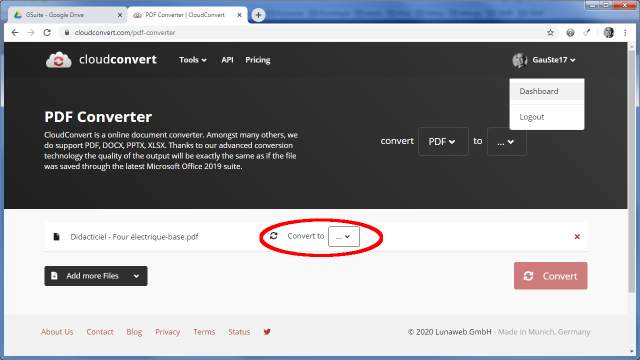640x360 pixels.
Task: Remove the file using red X icon
Action: [577, 237]
